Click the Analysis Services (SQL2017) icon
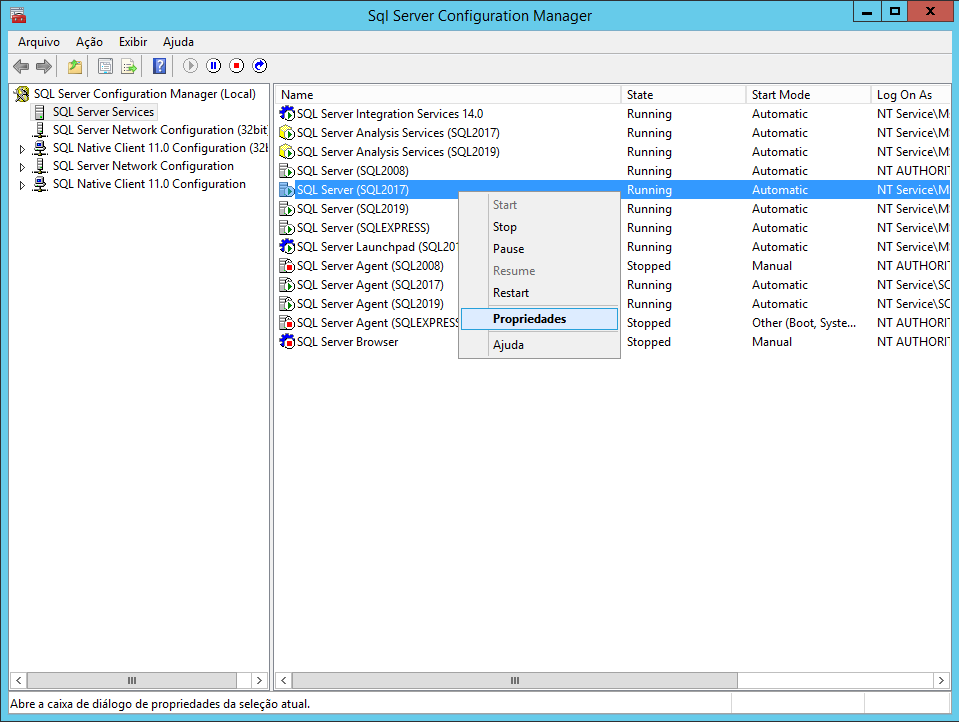Screen dimensions: 959x722 pyautogui.click(x=287, y=133)
